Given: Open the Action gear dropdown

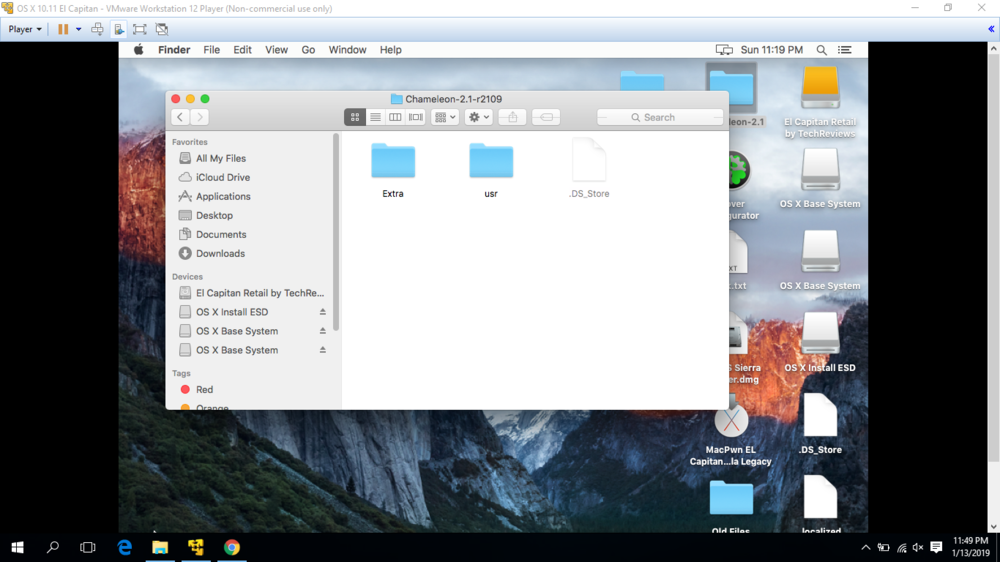Looking at the screenshot, I should pos(479,117).
